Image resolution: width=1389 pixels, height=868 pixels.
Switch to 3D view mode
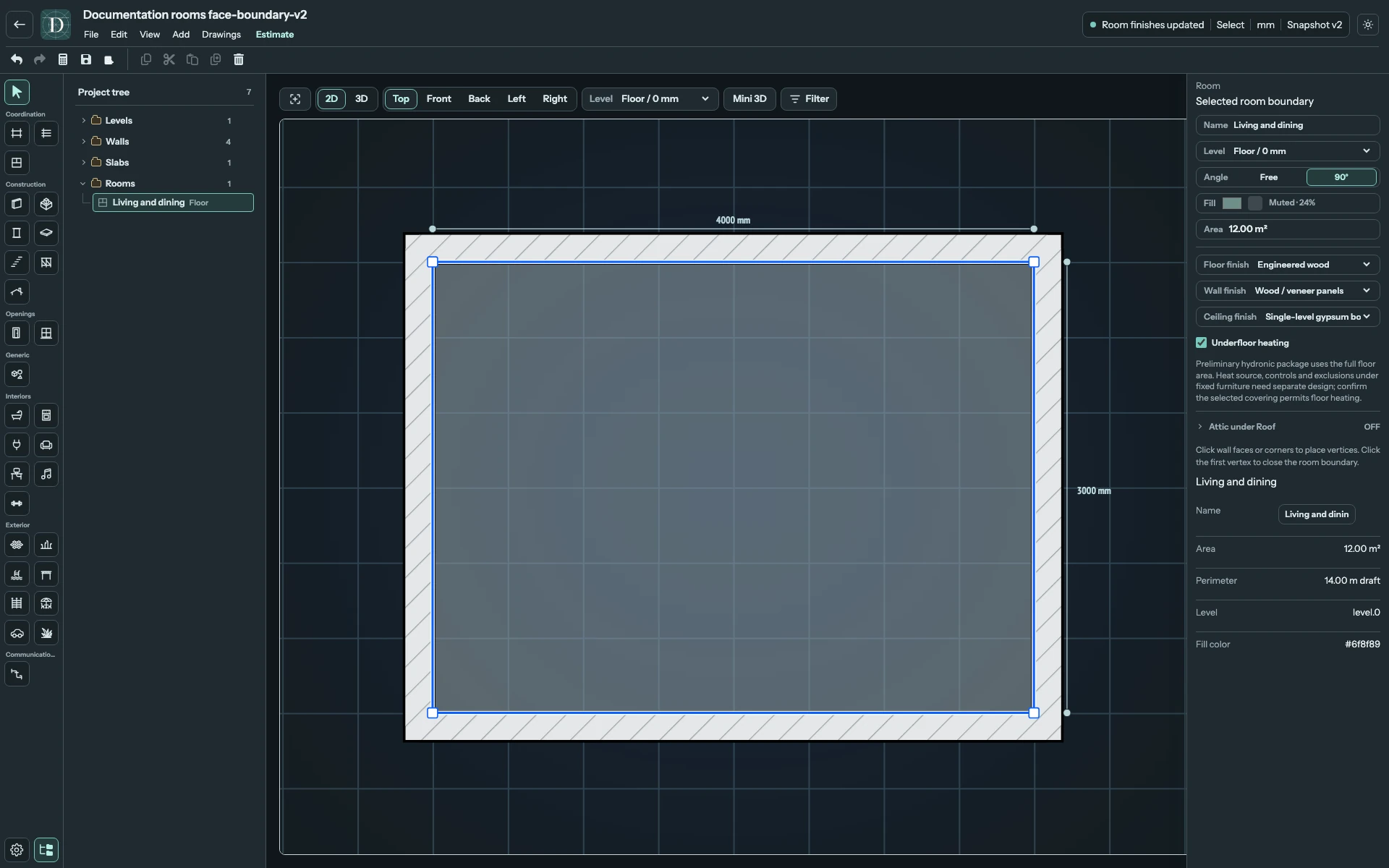[361, 99]
